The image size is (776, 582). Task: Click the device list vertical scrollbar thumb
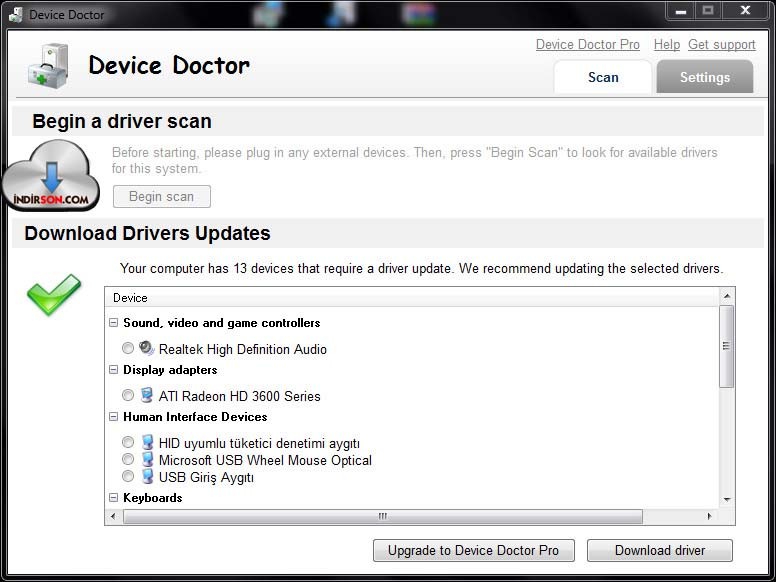pyautogui.click(x=727, y=346)
